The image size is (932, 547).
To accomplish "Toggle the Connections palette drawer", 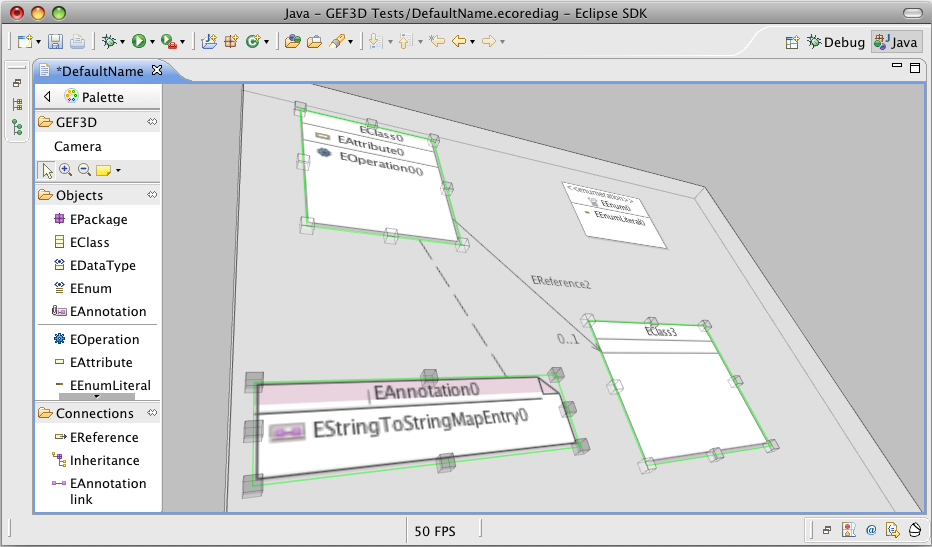I will (97, 413).
